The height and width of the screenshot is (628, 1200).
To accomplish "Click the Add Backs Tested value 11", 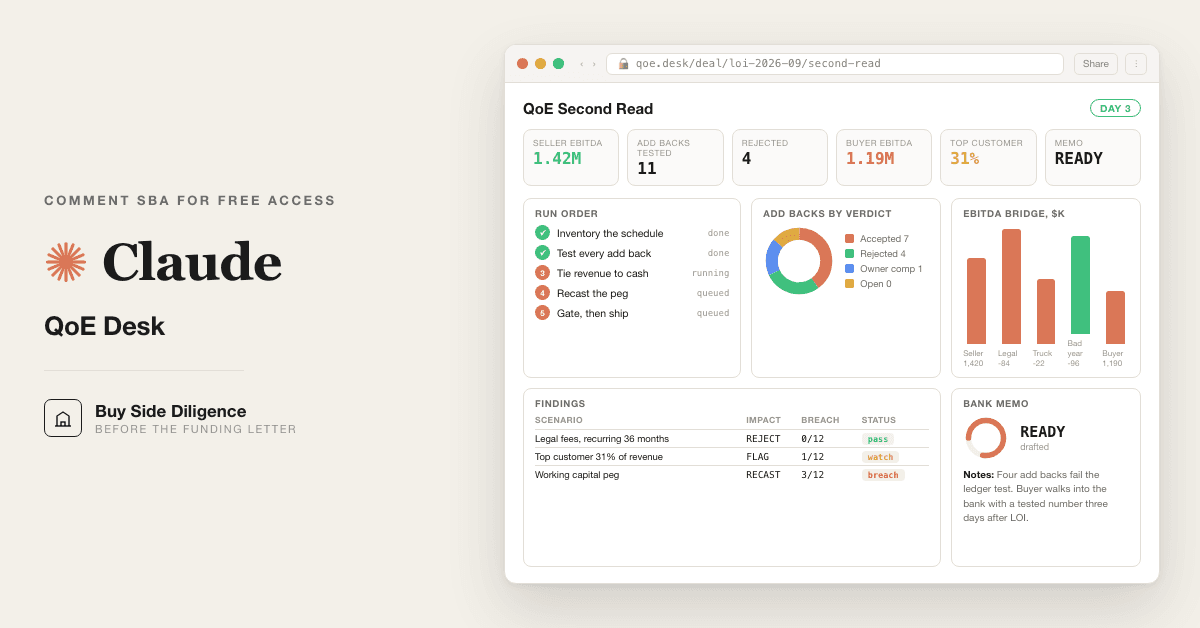I will coord(647,168).
